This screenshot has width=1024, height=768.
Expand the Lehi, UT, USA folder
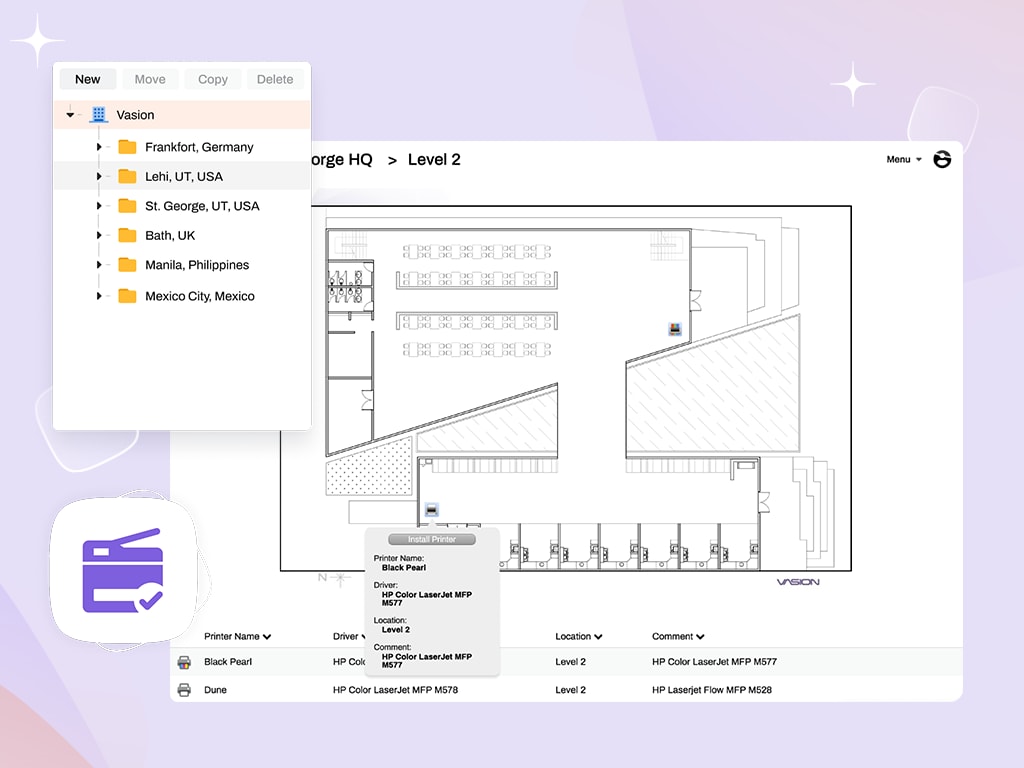pyautogui.click(x=99, y=177)
